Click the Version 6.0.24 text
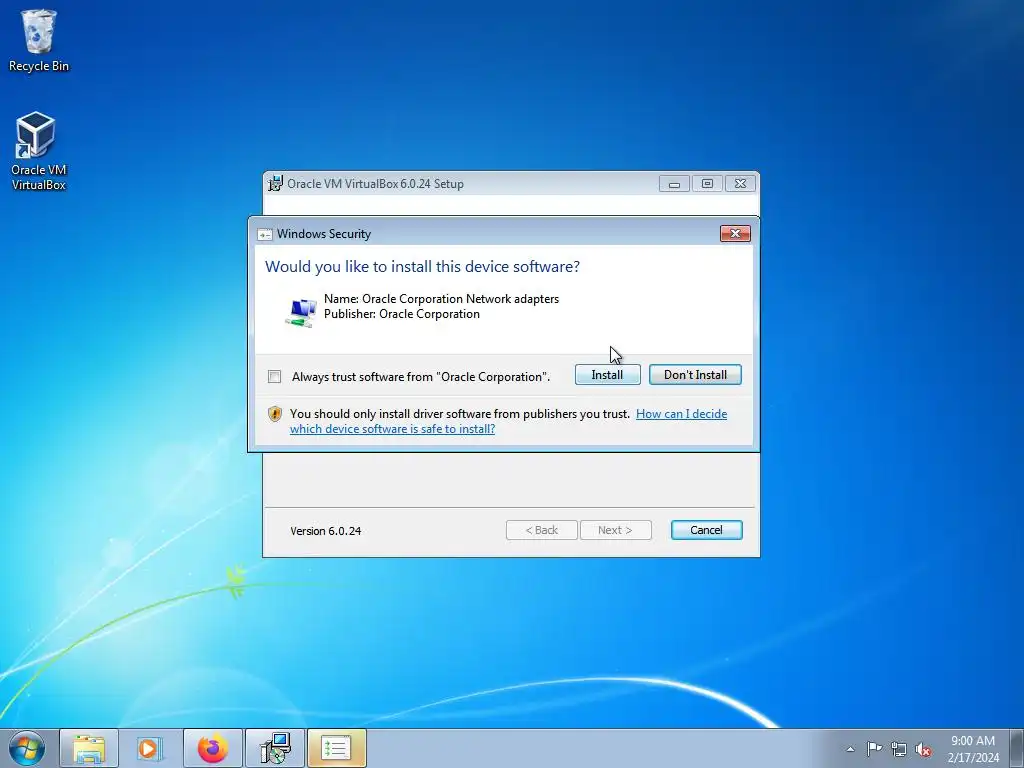This screenshot has width=1024, height=768. pos(326,531)
